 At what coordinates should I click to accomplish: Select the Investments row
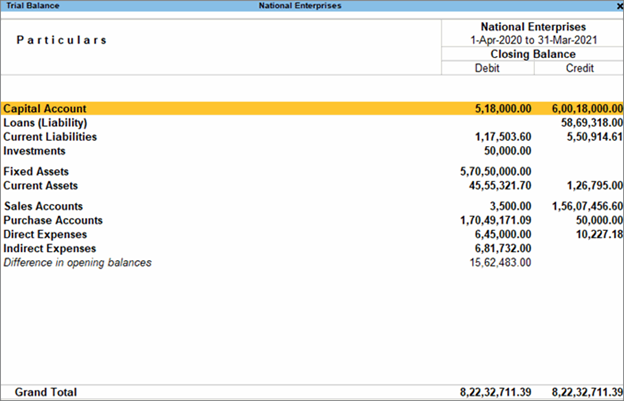(34, 151)
